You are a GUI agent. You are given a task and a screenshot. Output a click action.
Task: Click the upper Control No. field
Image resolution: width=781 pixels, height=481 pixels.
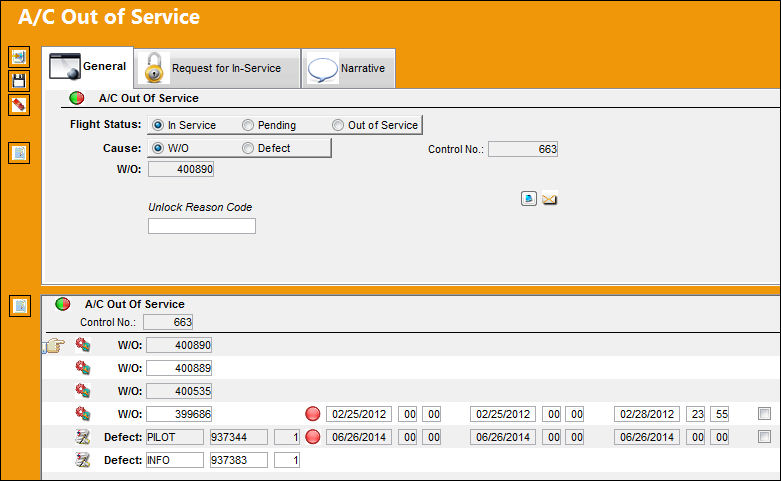[x=523, y=149]
